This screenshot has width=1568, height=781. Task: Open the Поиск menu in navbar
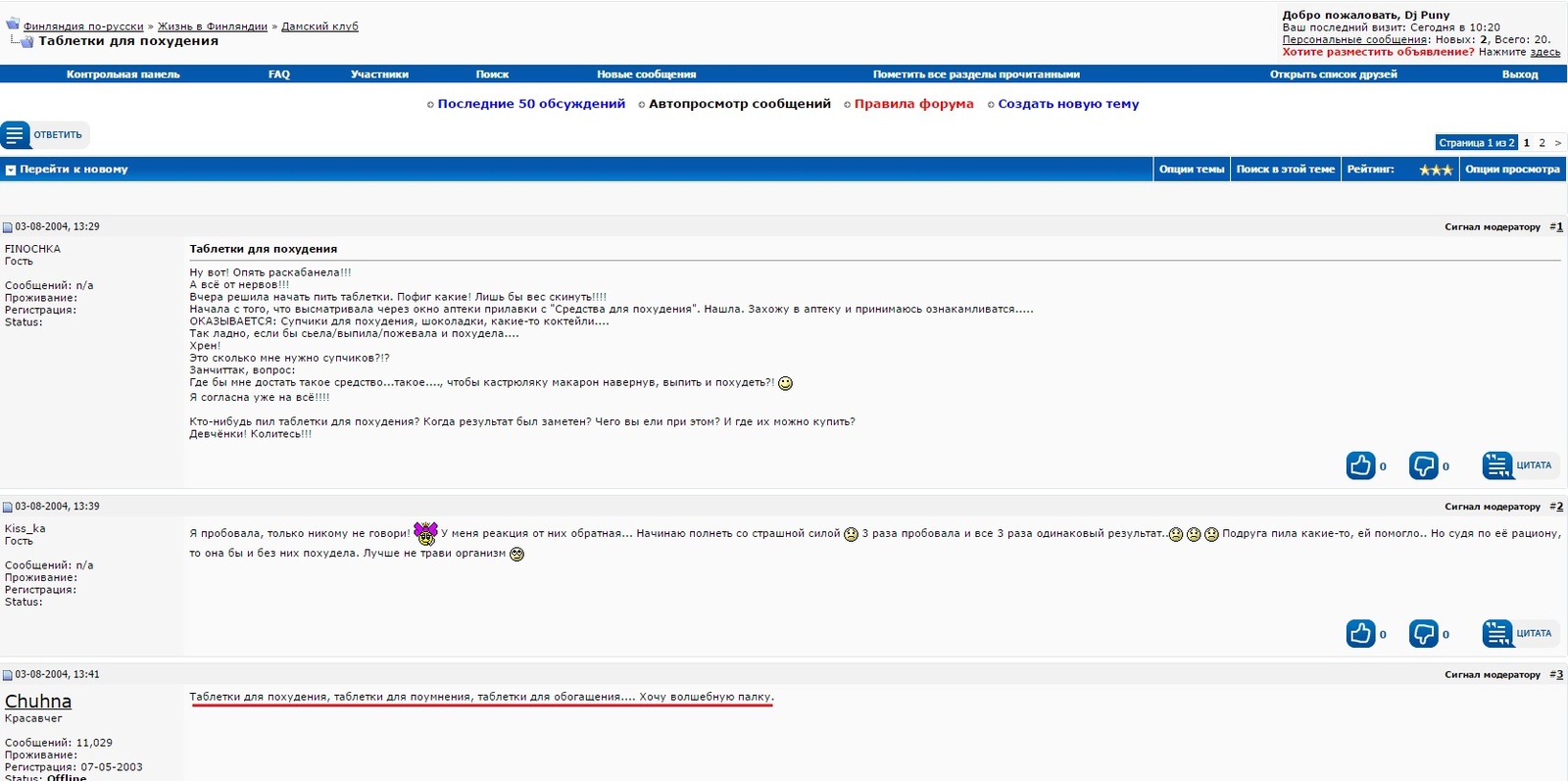(492, 74)
